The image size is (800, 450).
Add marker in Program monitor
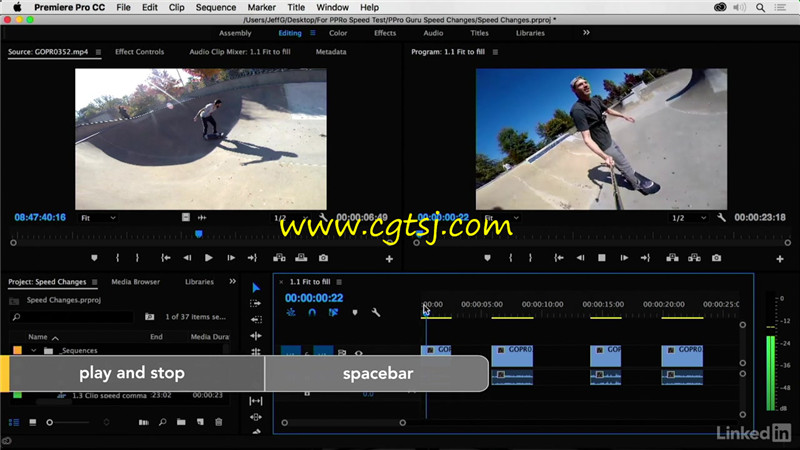point(487,258)
